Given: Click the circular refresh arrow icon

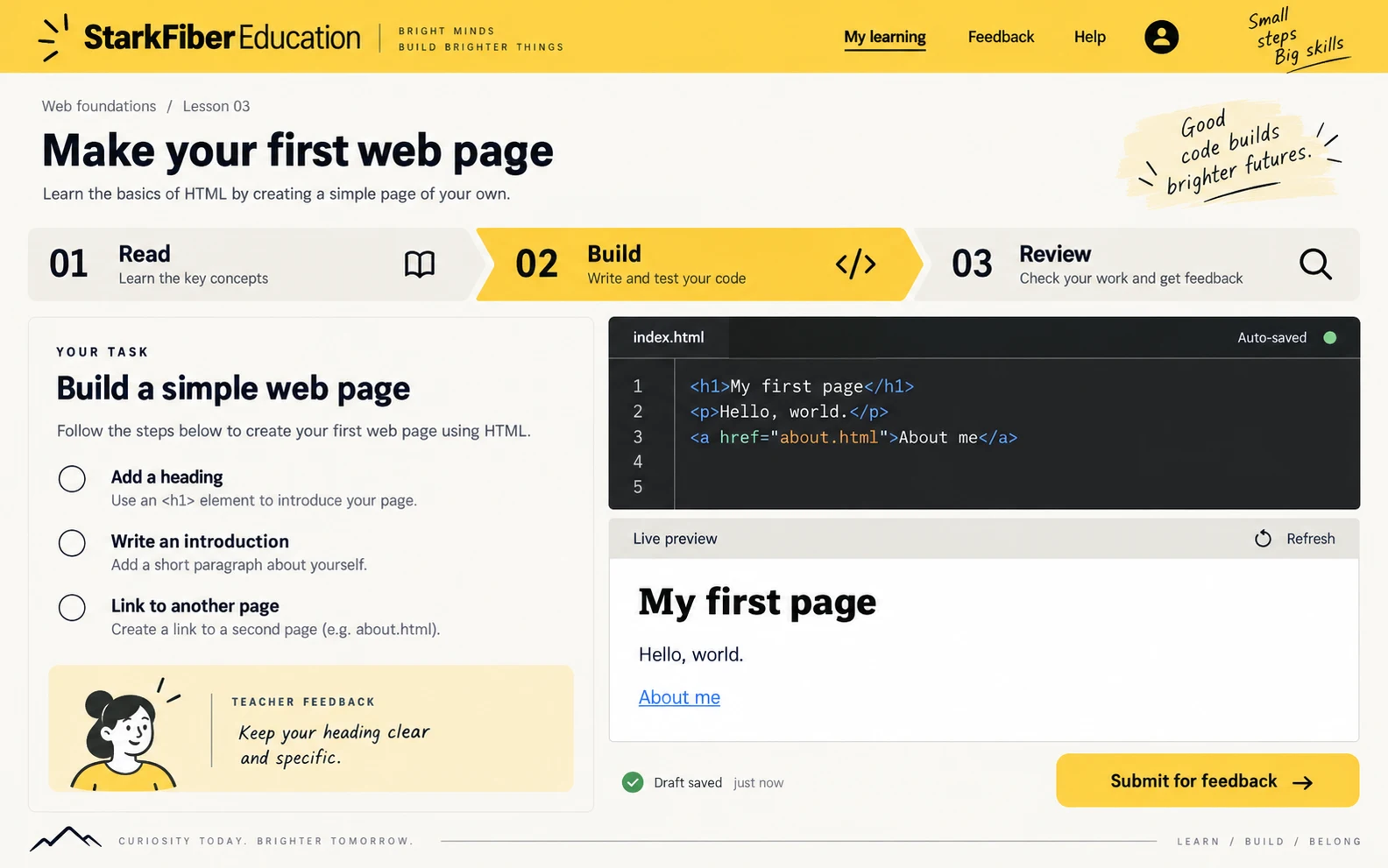Looking at the screenshot, I should tap(1263, 539).
